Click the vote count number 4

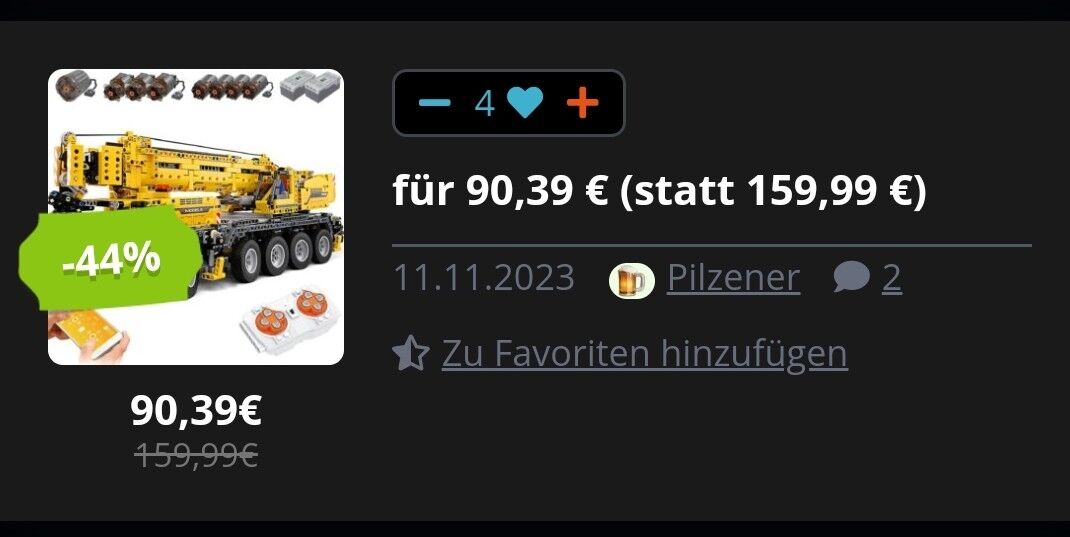tap(485, 104)
